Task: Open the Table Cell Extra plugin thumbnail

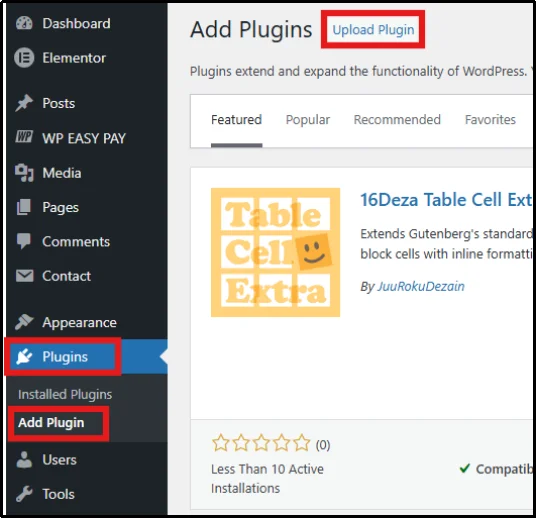Action: (275, 252)
